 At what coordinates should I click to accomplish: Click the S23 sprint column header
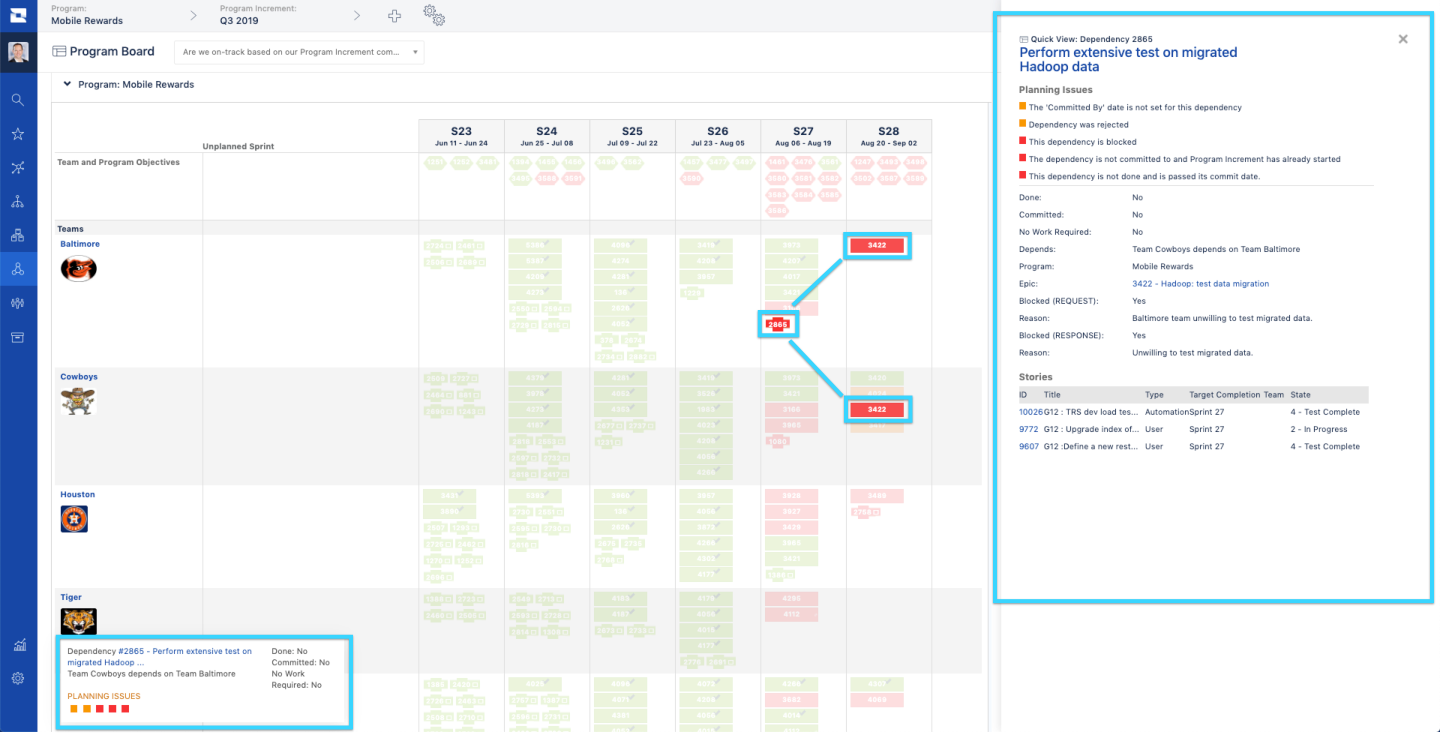(x=461, y=136)
